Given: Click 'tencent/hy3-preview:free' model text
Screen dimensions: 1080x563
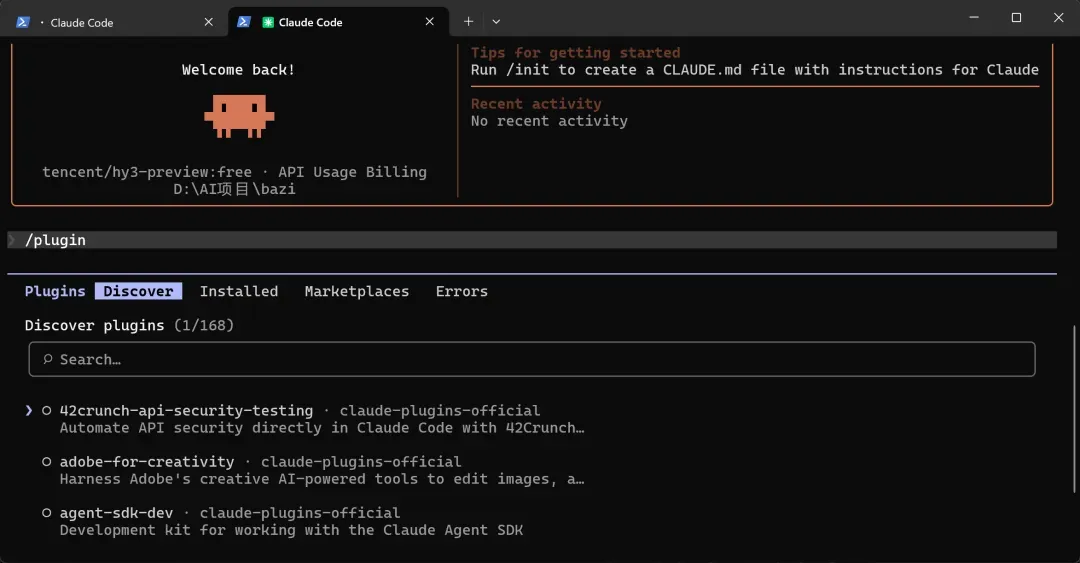Looking at the screenshot, I should click(147, 172).
